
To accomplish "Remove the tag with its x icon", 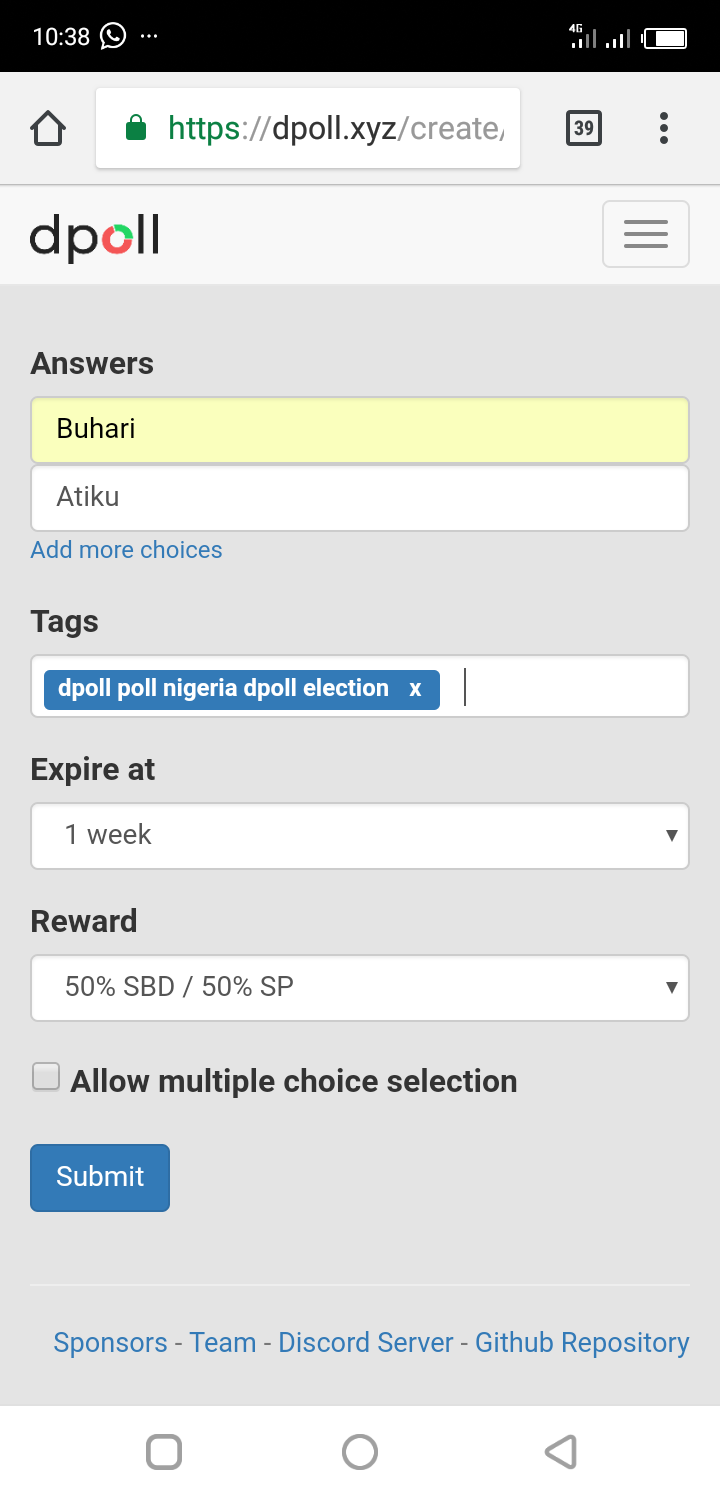I will pos(415,689).
